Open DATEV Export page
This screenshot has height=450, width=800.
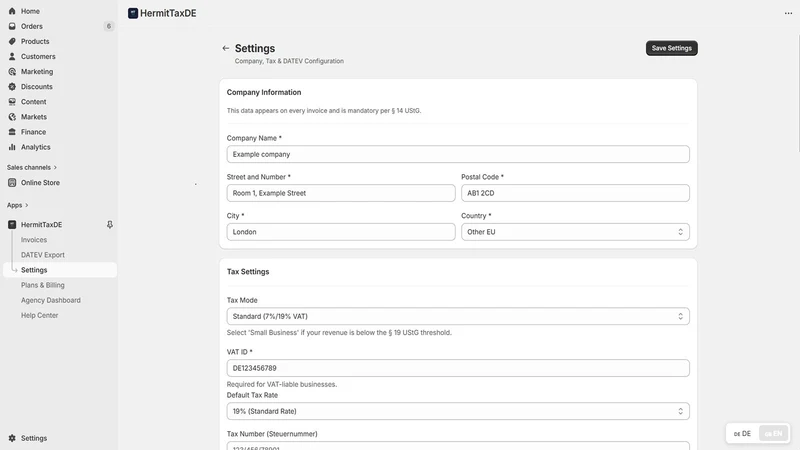pyautogui.click(x=43, y=255)
